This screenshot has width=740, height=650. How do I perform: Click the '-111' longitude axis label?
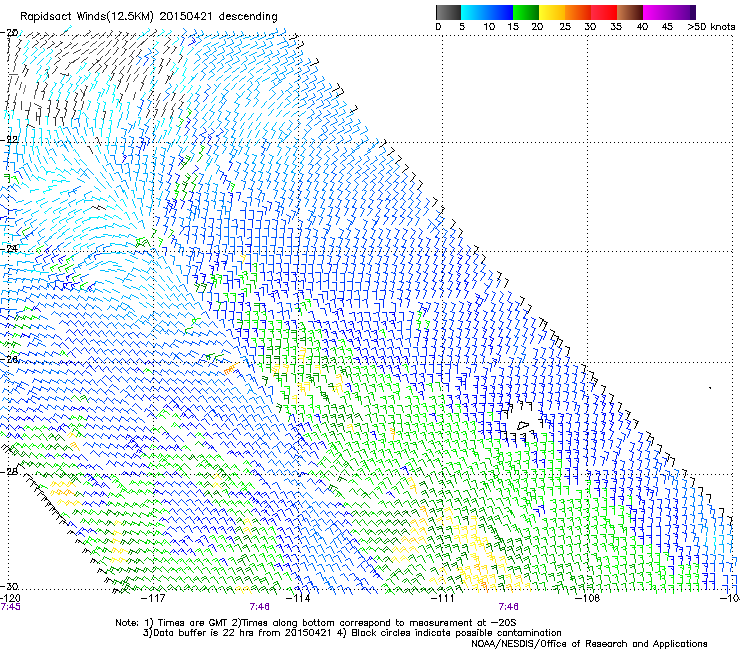click(443, 598)
